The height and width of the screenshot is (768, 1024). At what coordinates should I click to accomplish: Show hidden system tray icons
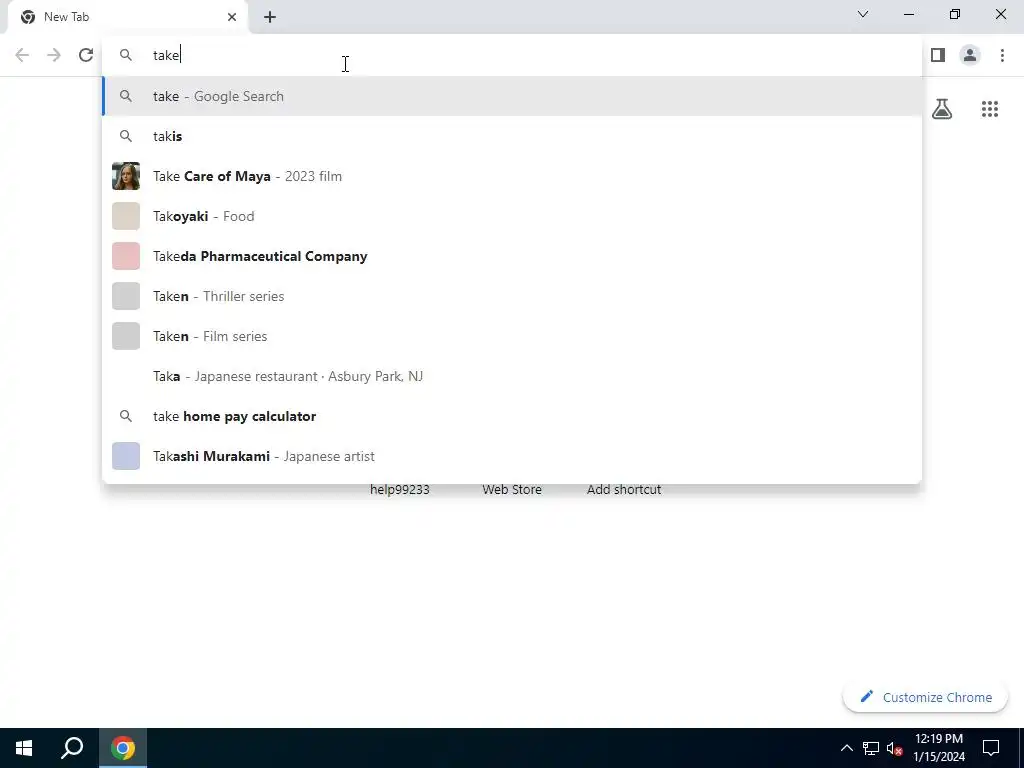[846, 748]
